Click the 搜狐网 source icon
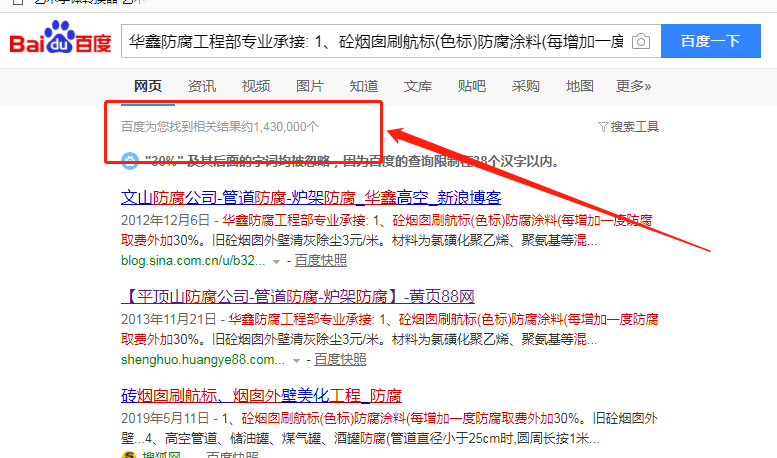Screen dimensions: 777x458 tap(128, 455)
